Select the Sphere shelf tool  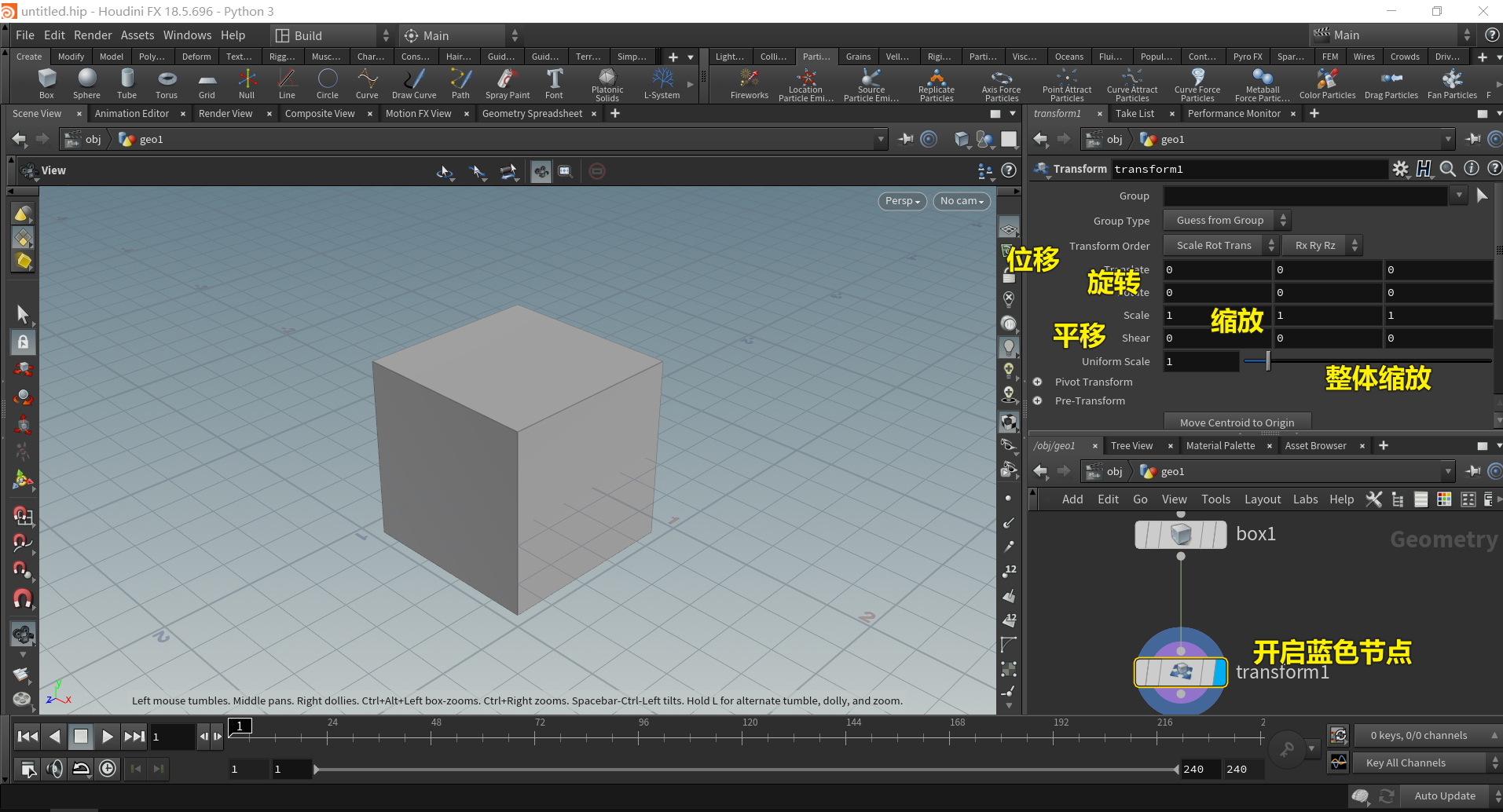(x=86, y=83)
